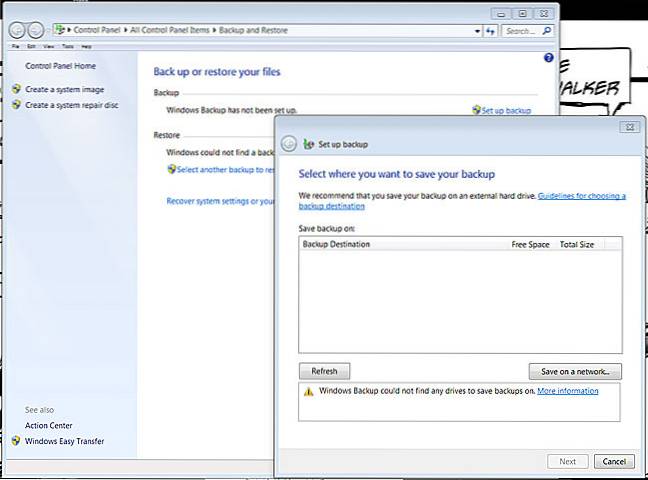Click back arrow in Set up backup dialog

click(x=288, y=144)
